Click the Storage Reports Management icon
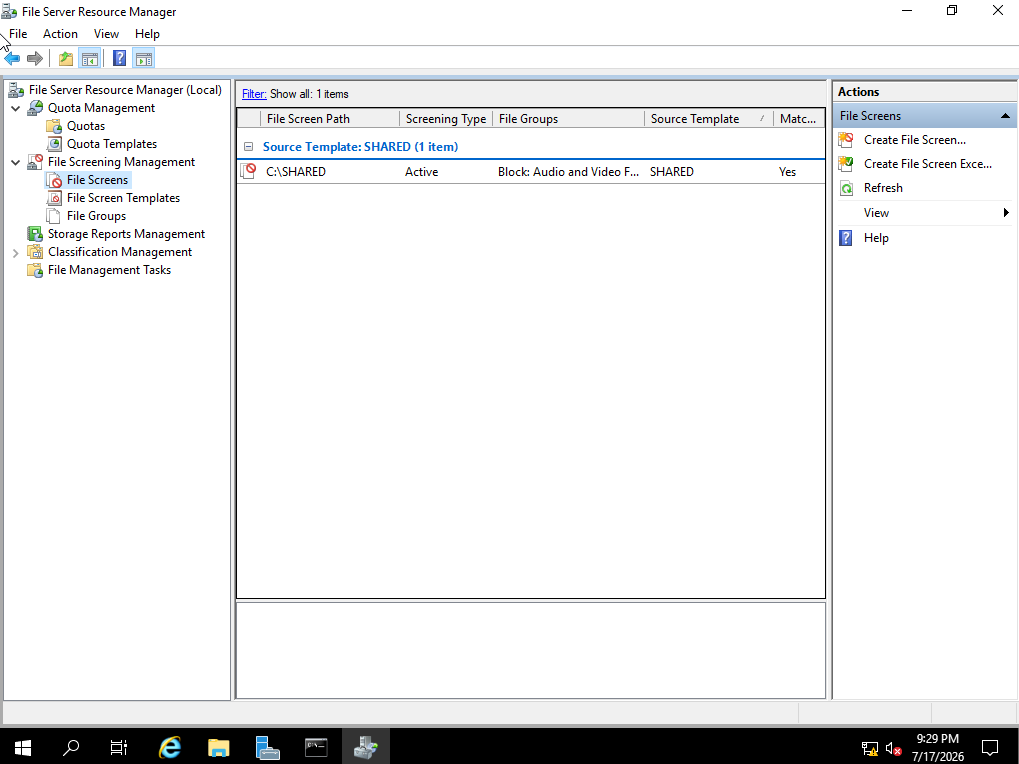The width and height of the screenshot is (1019, 764). 35,234
